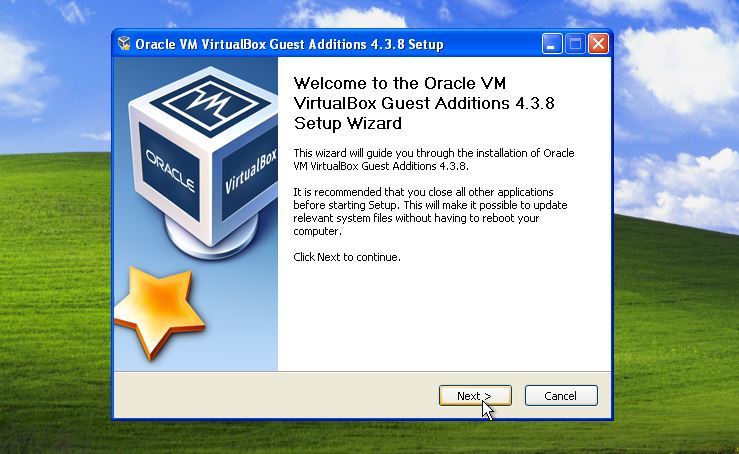Click the window title 'Oracle VM VirtualBox Guest Additions 4.3.8 Setup'
Screen dimensions: 739x454
pos(289,44)
